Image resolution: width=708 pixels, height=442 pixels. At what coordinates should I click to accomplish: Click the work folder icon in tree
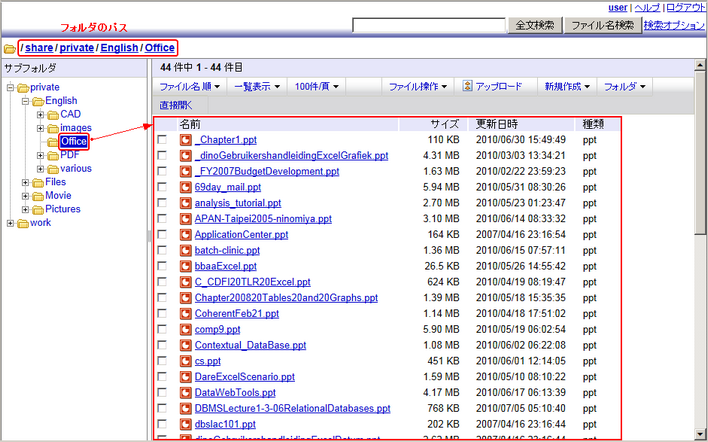(22, 223)
